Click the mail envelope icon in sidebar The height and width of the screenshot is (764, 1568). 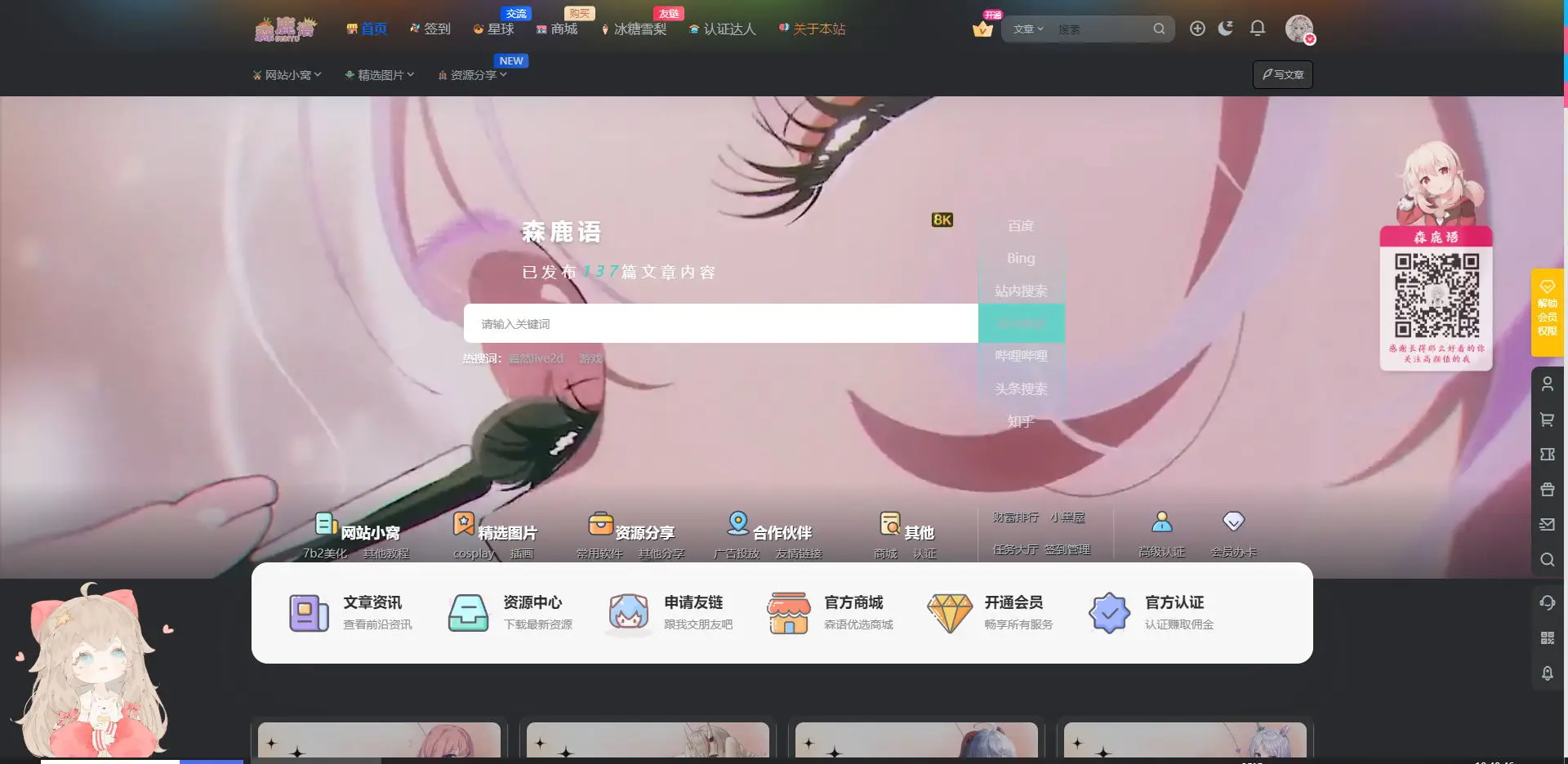[x=1547, y=525]
